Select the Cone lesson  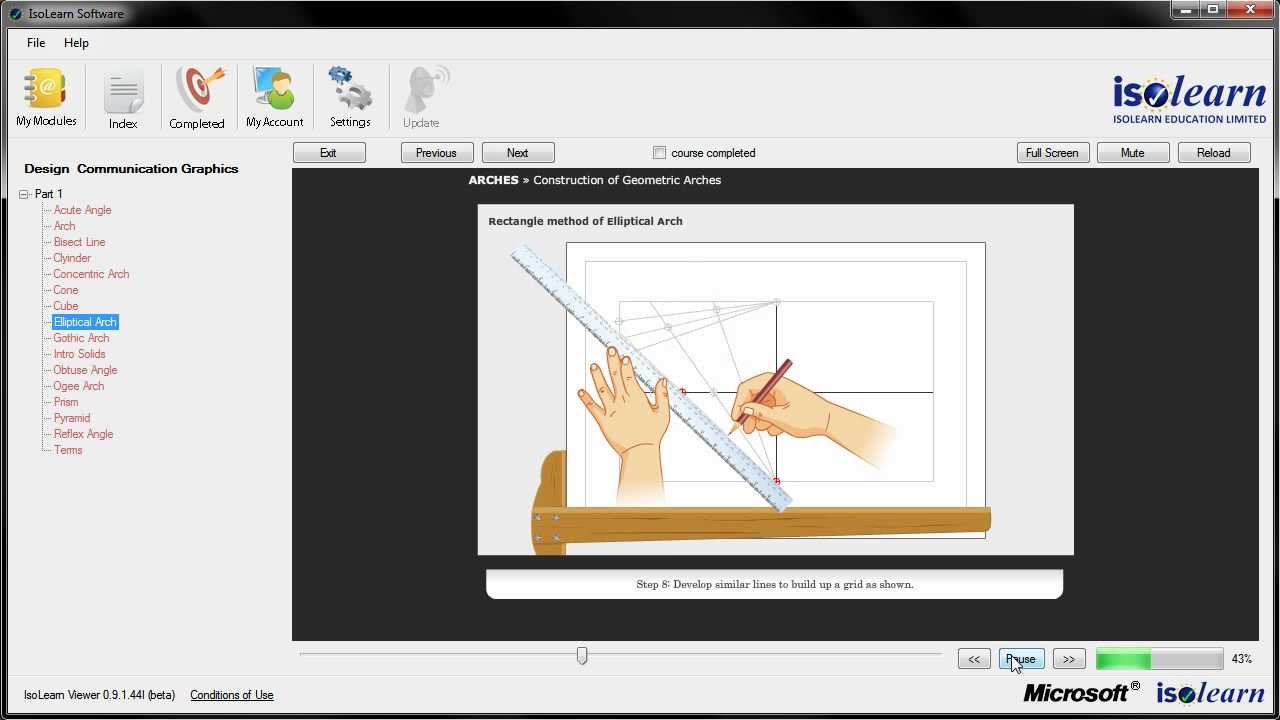pos(66,290)
